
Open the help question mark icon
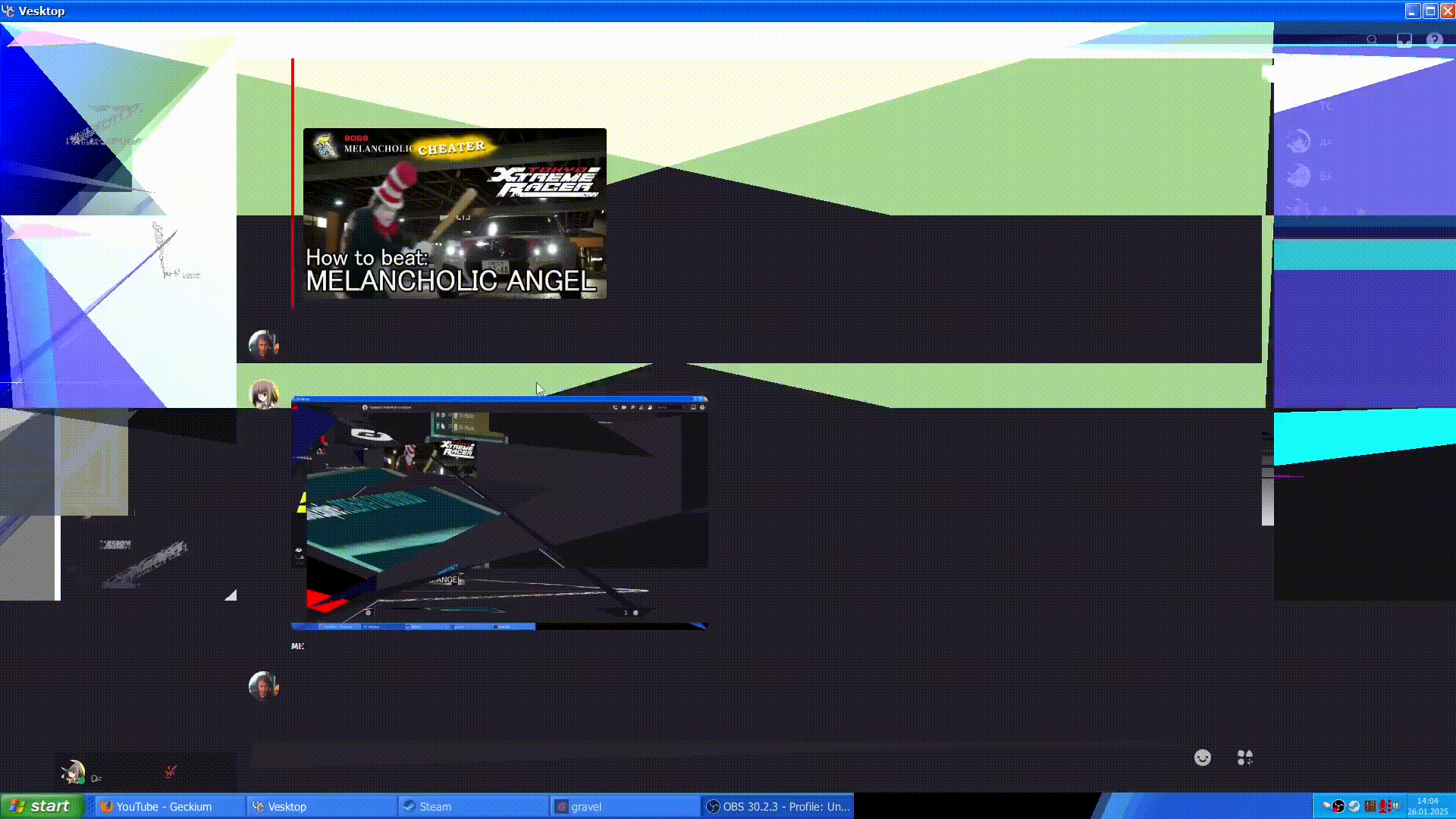click(1434, 40)
